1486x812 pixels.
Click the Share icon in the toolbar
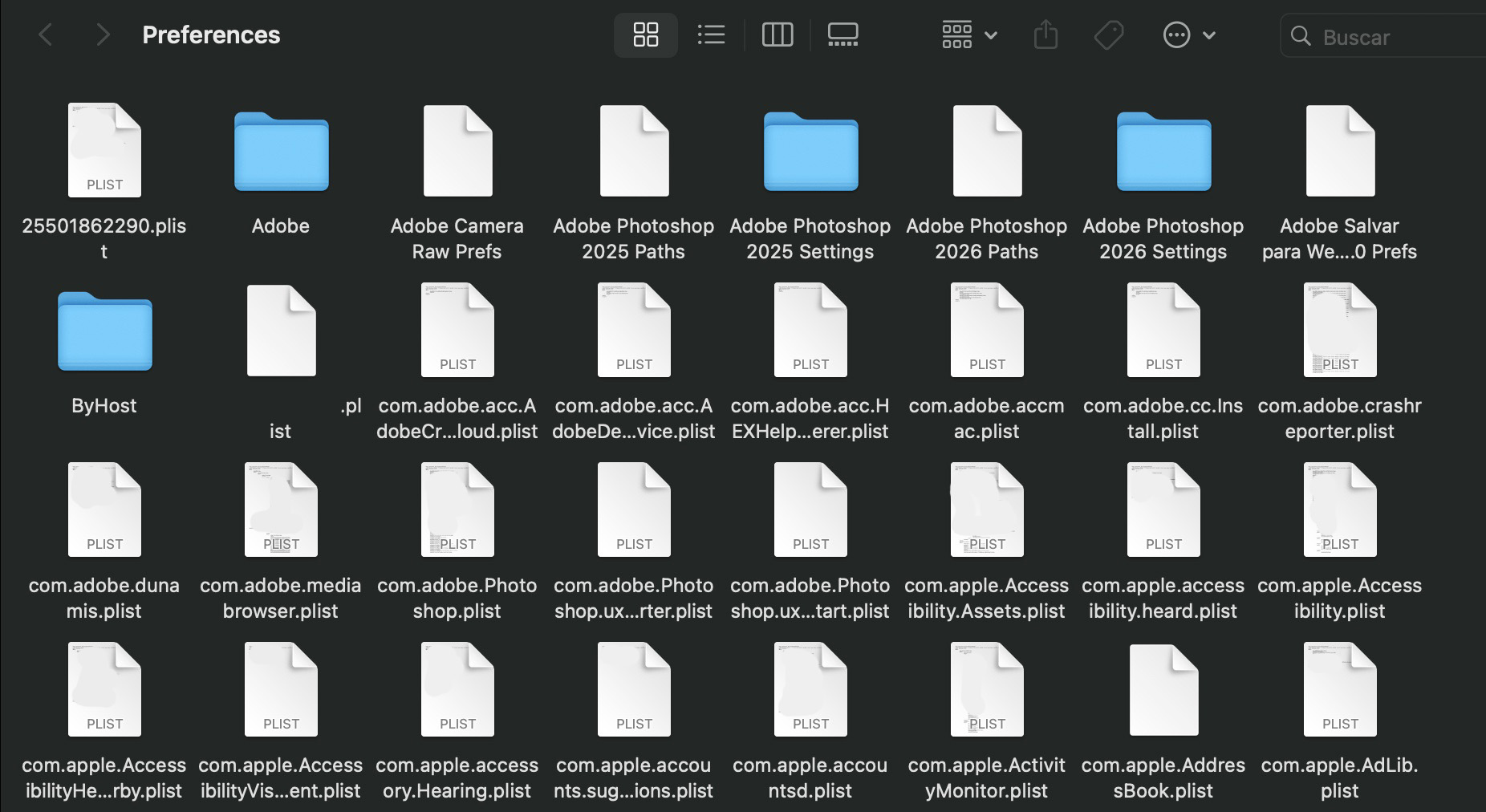[x=1045, y=35]
